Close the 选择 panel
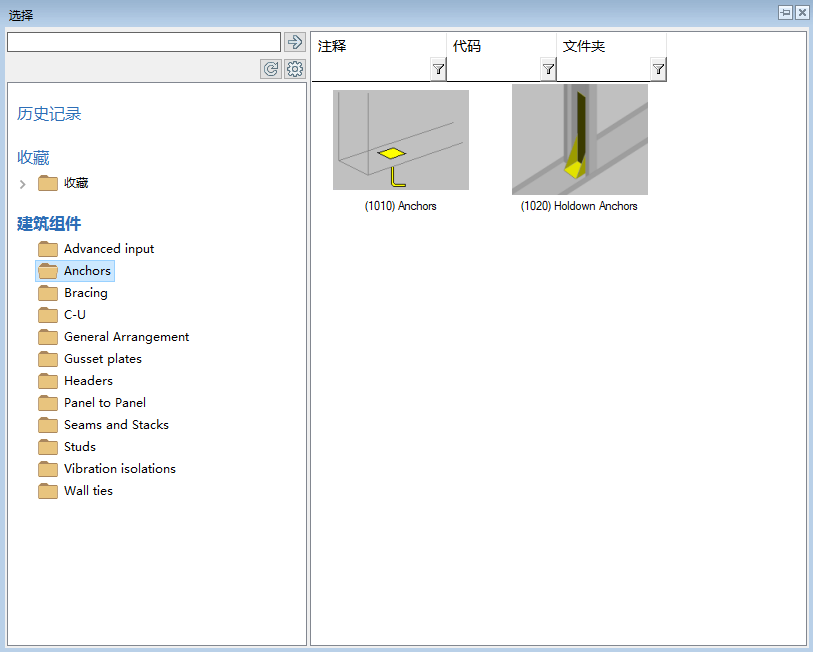This screenshot has width=813, height=652. point(802,12)
